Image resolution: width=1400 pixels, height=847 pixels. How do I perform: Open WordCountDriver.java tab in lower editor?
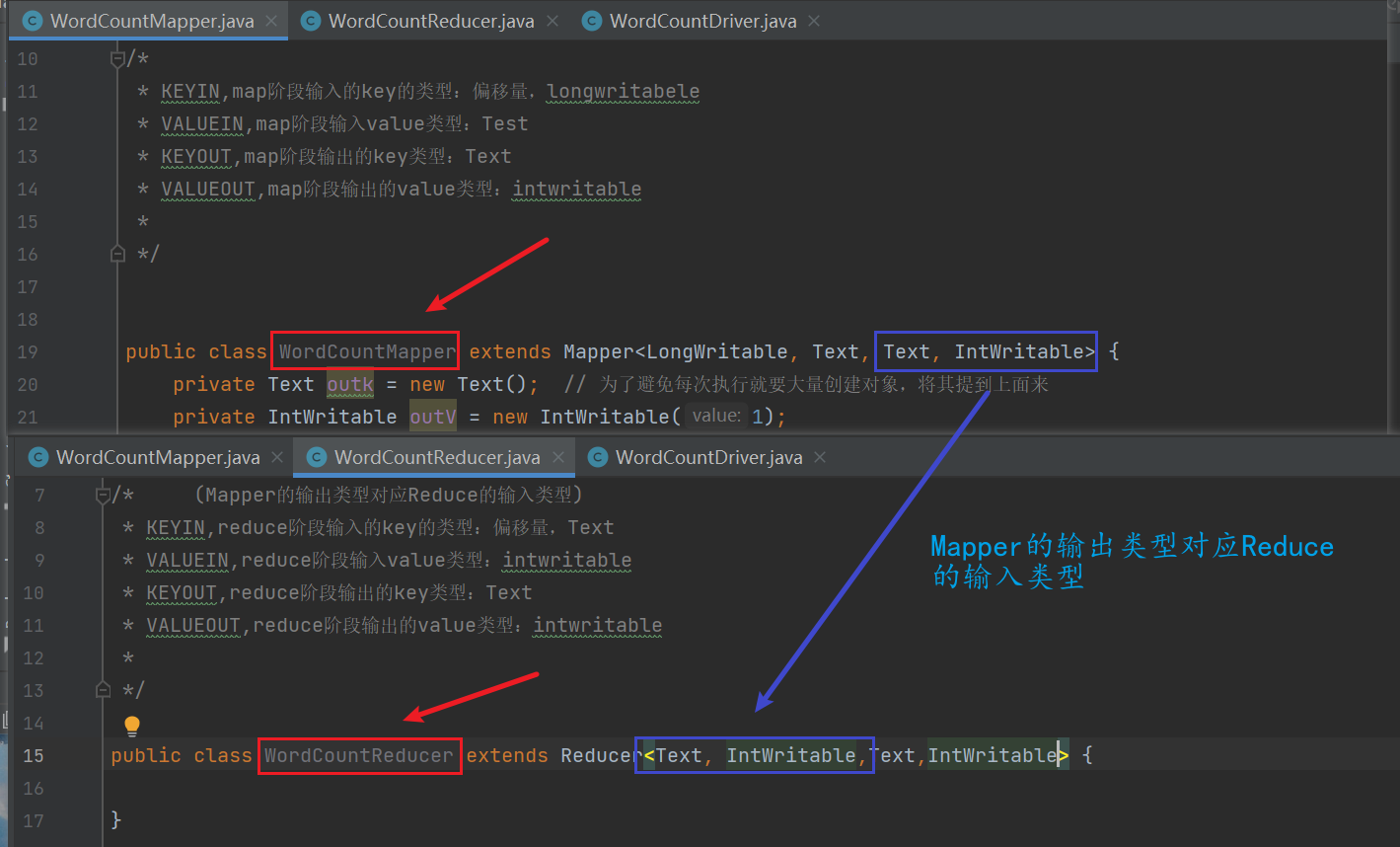click(708, 457)
